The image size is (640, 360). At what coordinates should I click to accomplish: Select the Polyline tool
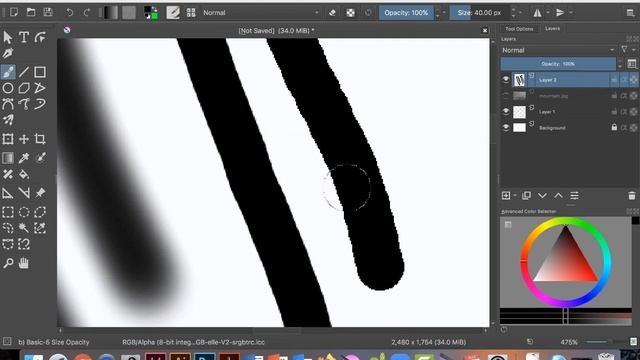coord(40,88)
